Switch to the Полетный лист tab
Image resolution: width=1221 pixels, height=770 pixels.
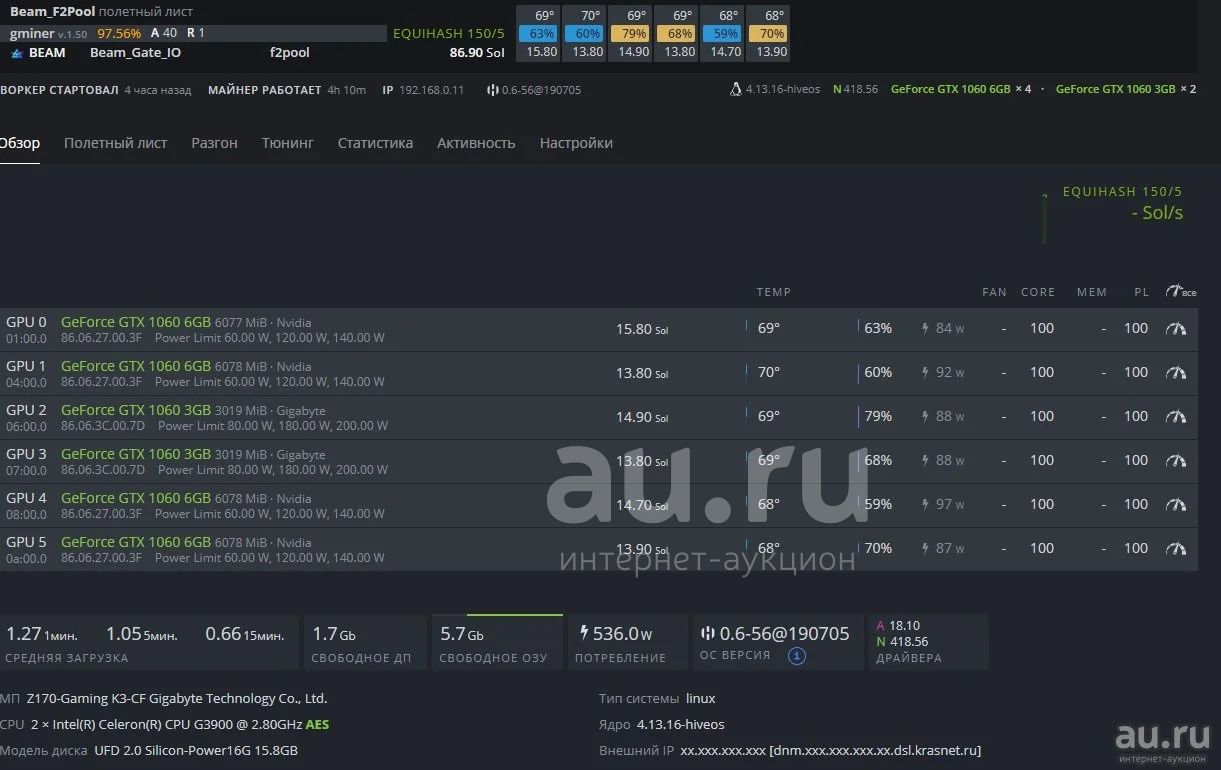[116, 143]
